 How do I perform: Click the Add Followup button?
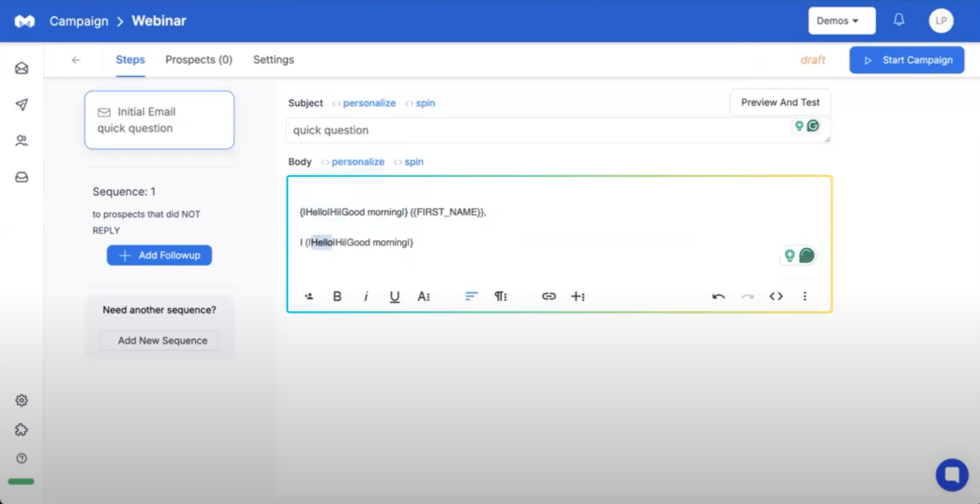point(159,255)
